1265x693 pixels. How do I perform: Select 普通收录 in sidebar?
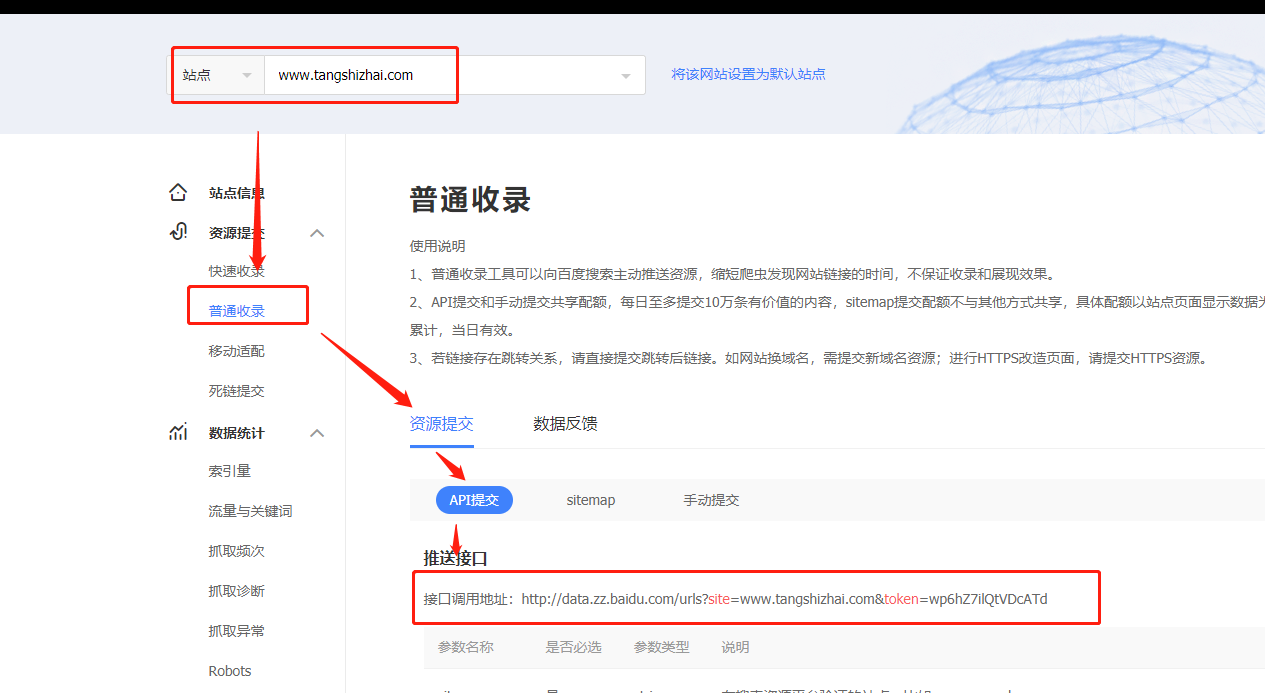[236, 311]
